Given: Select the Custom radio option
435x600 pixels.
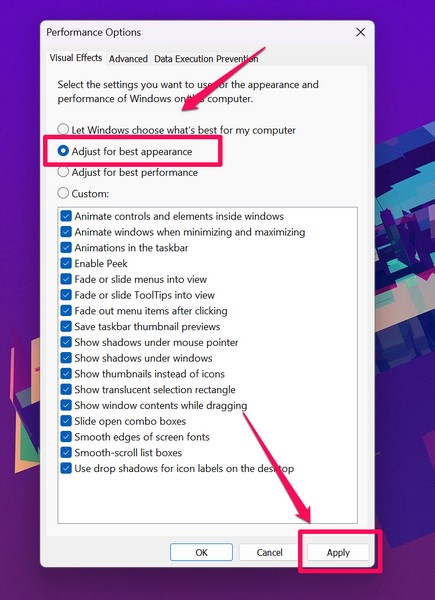Looking at the screenshot, I should [63, 193].
